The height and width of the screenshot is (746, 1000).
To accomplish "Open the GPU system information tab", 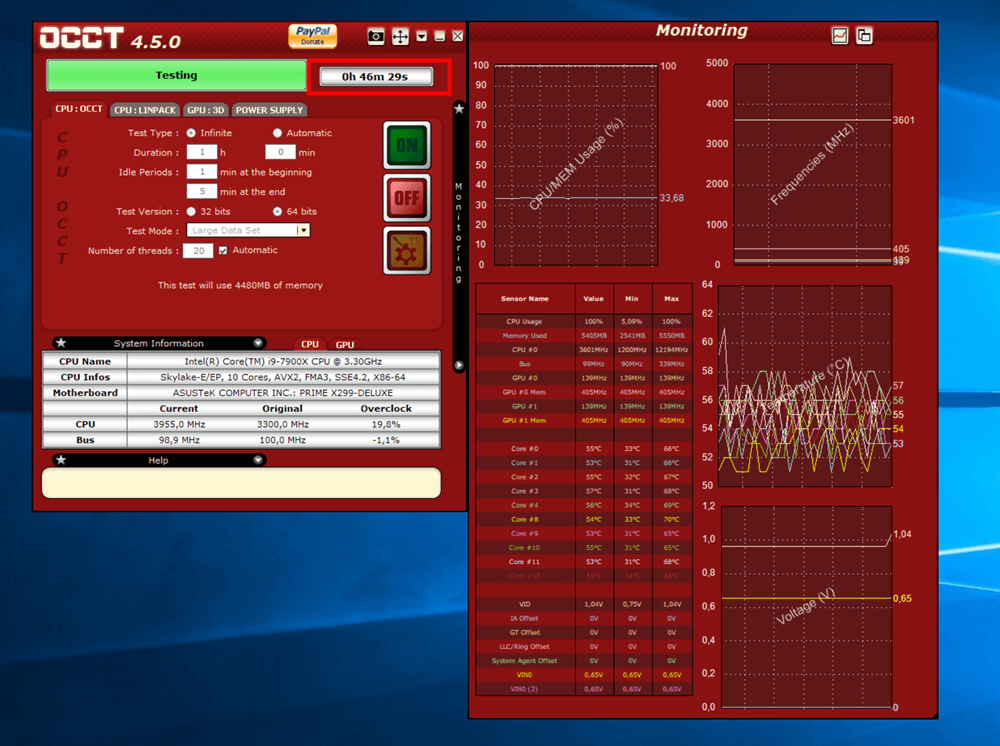I will (x=344, y=344).
